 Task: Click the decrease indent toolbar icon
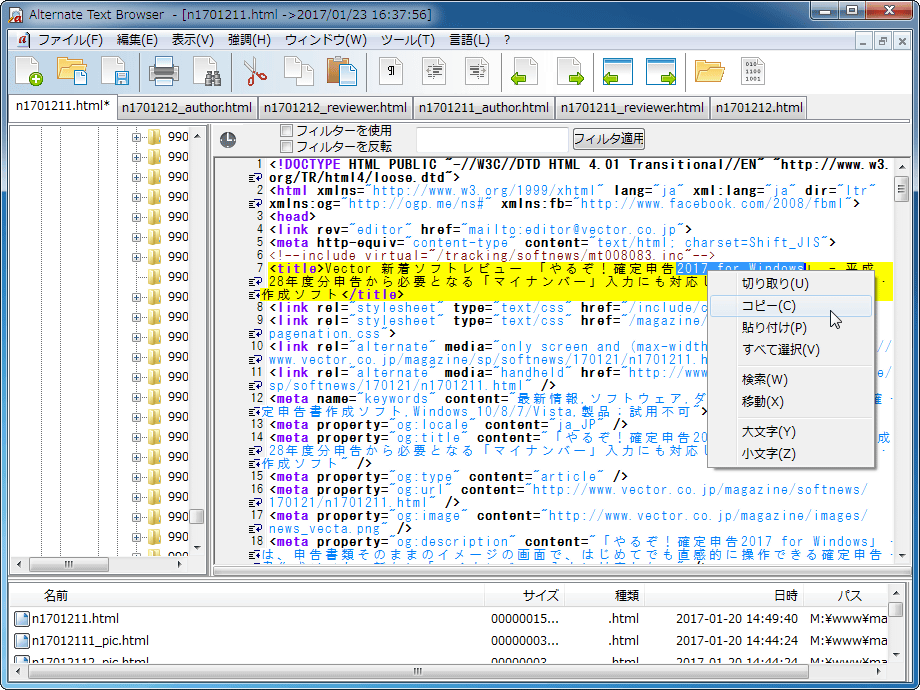pos(434,71)
